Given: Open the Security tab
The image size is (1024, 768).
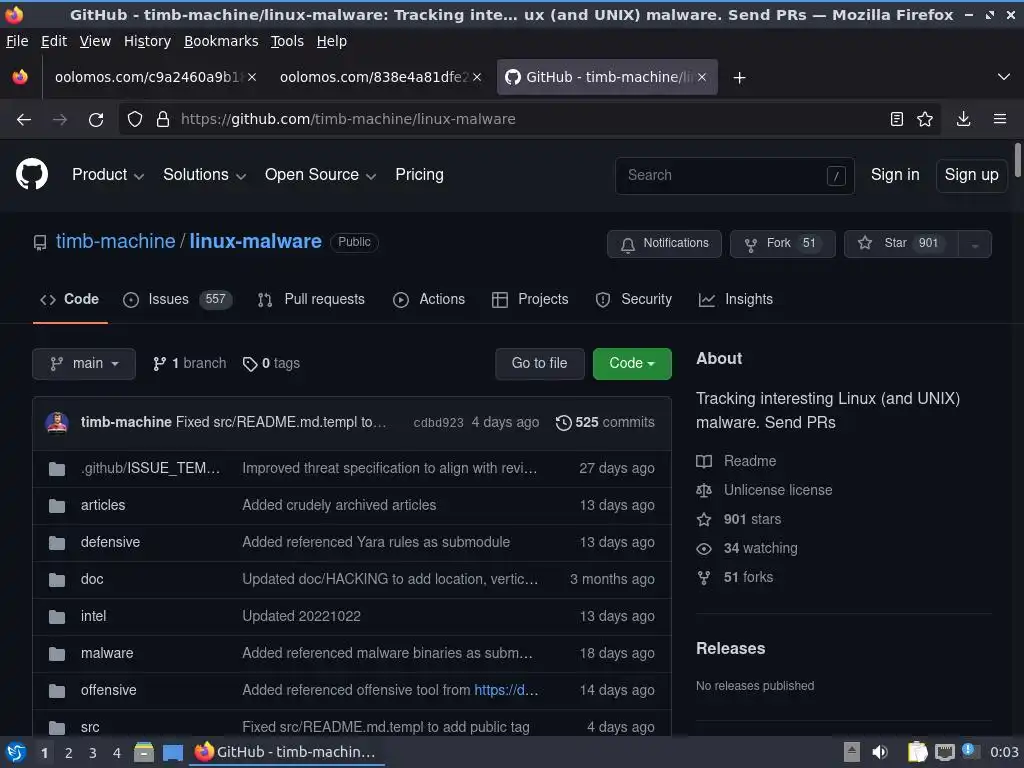Looking at the screenshot, I should pos(633,300).
